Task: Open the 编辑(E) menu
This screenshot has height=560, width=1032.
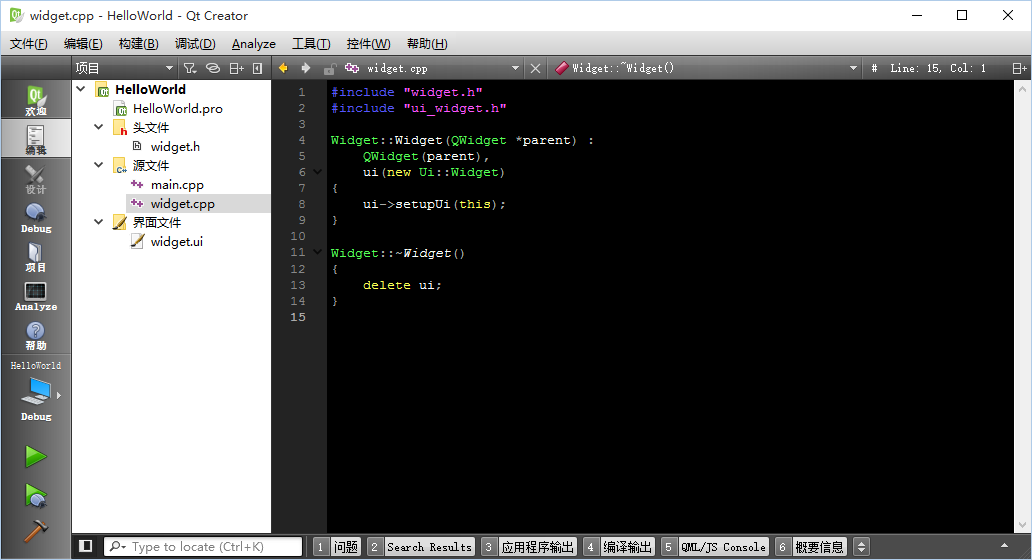Action: (83, 43)
